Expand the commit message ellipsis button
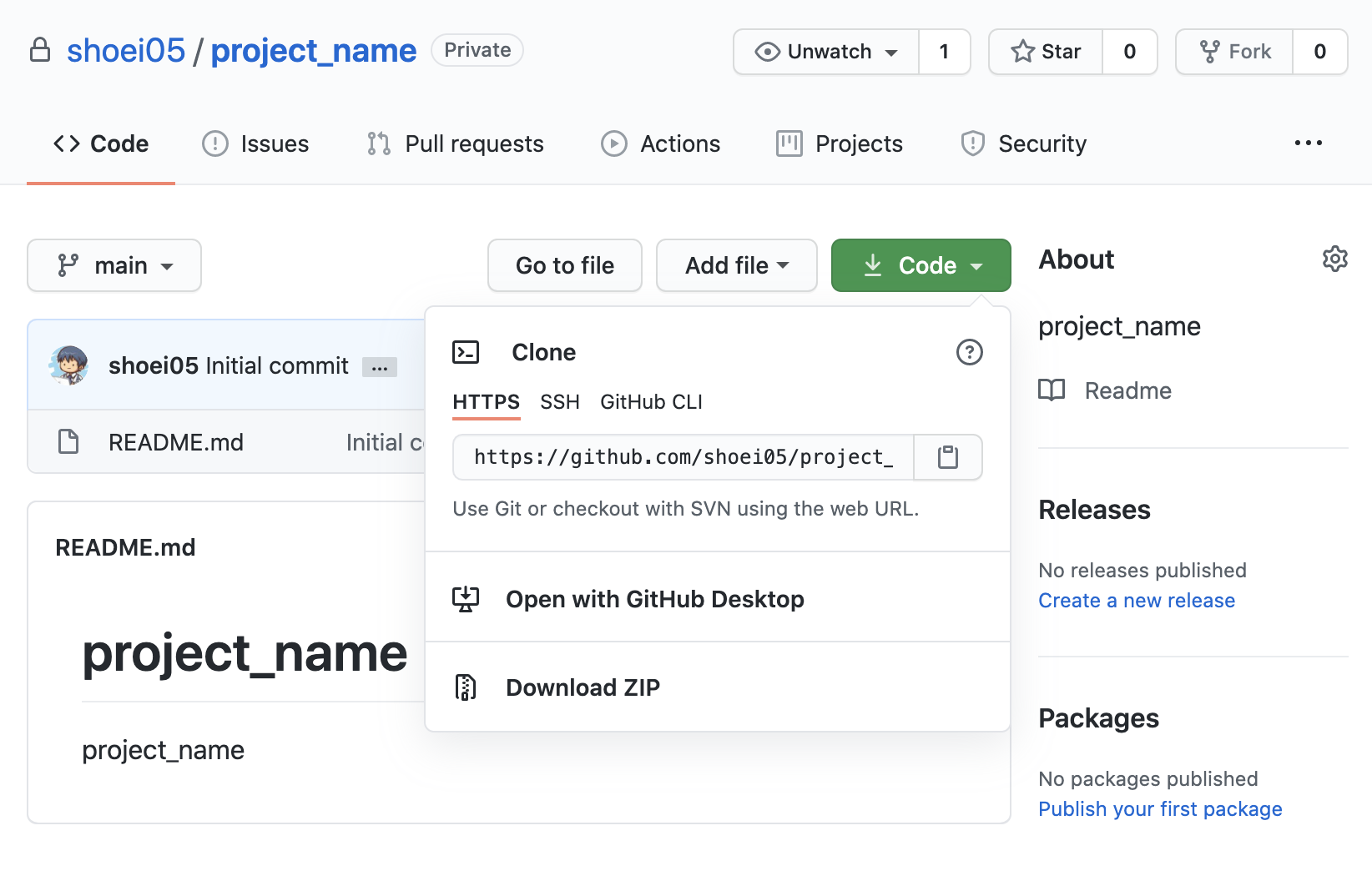Viewport: 1372px width, 881px height. (380, 367)
